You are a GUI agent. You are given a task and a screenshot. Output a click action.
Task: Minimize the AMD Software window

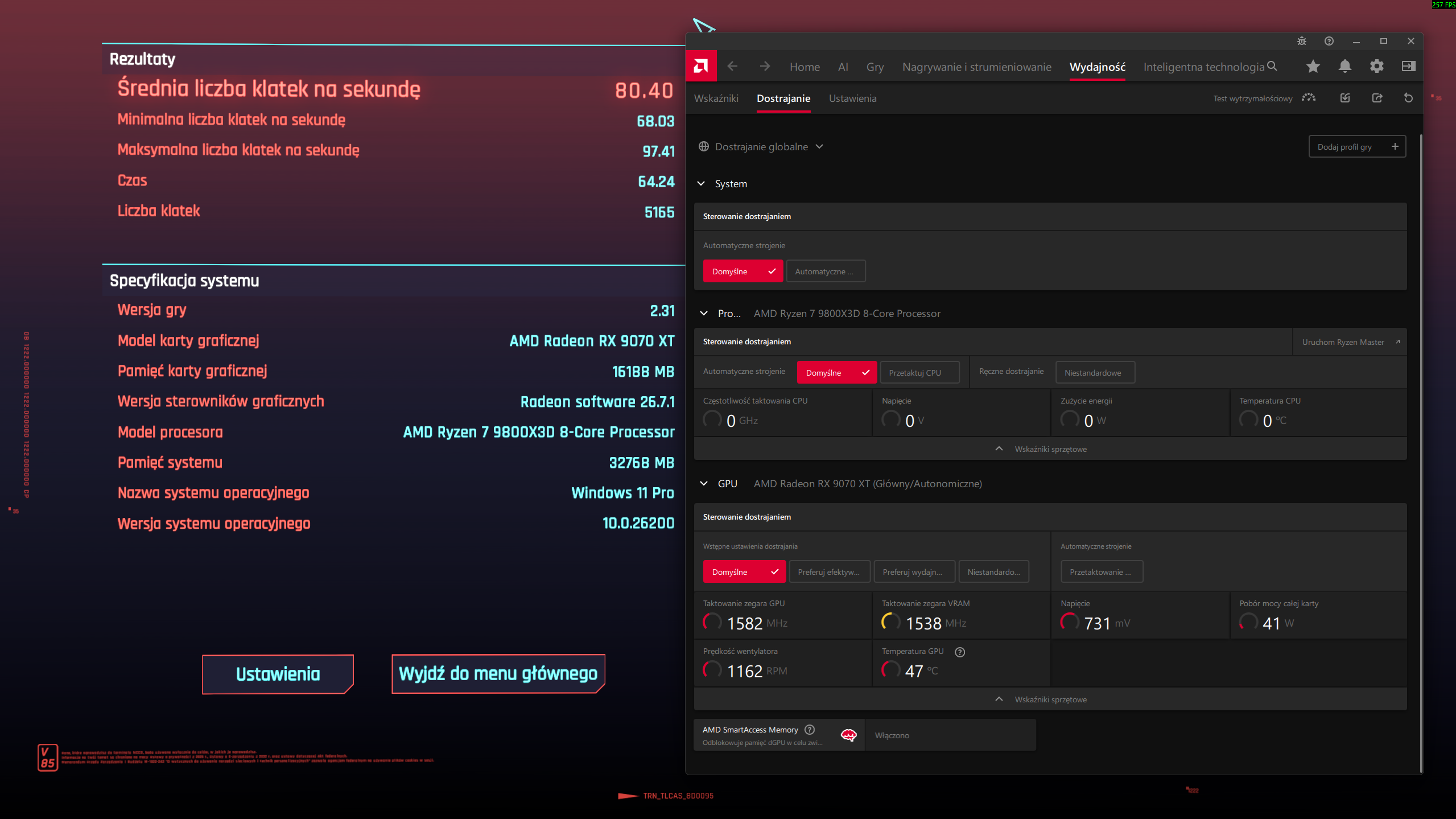tap(1356, 41)
